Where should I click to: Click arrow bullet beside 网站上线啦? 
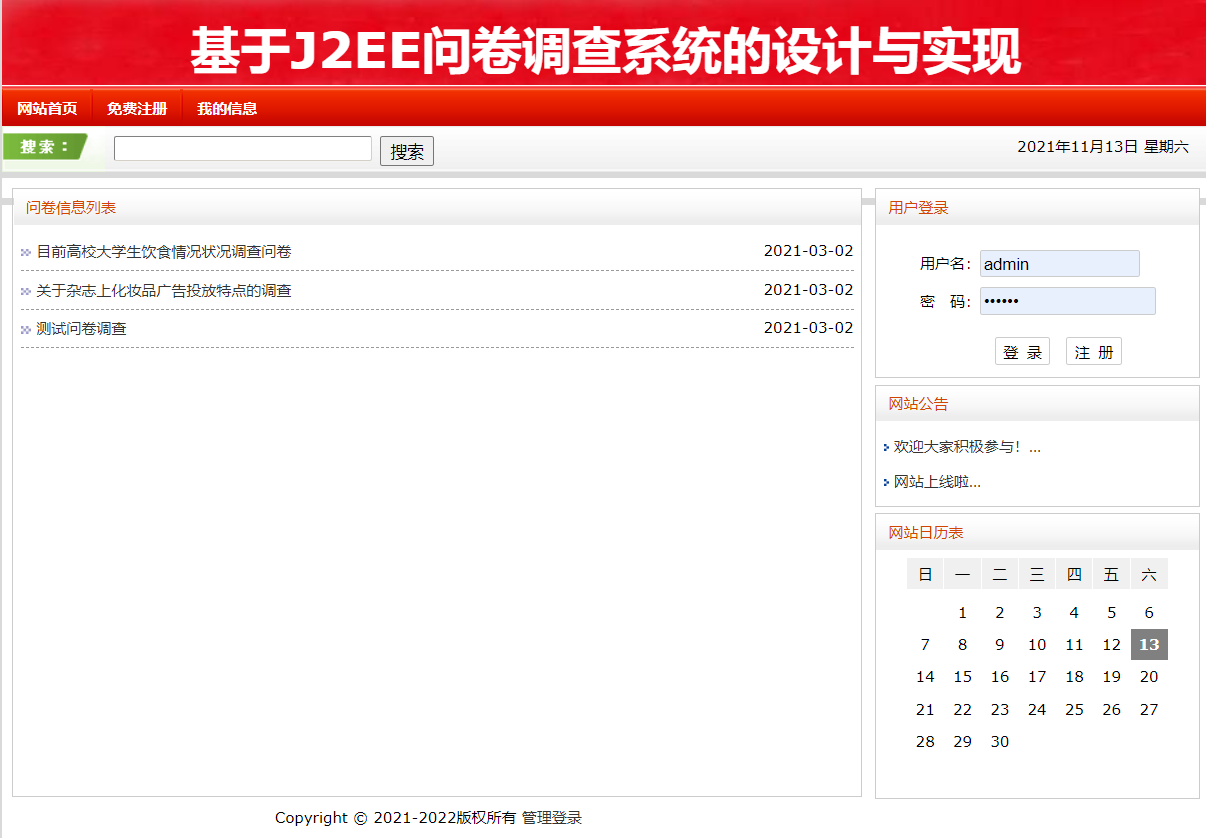886,483
